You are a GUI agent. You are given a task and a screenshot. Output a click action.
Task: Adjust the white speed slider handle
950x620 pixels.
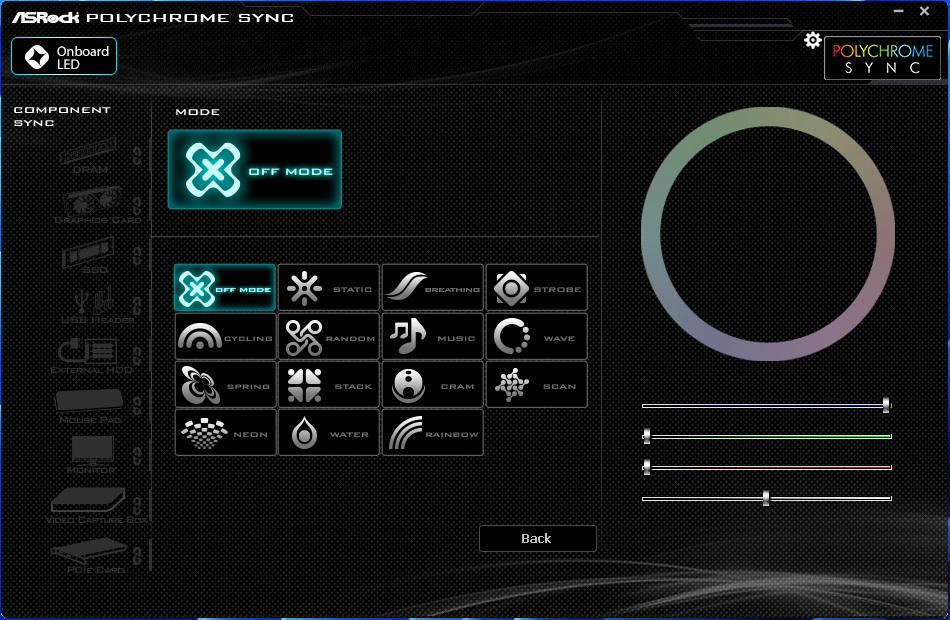[766, 498]
